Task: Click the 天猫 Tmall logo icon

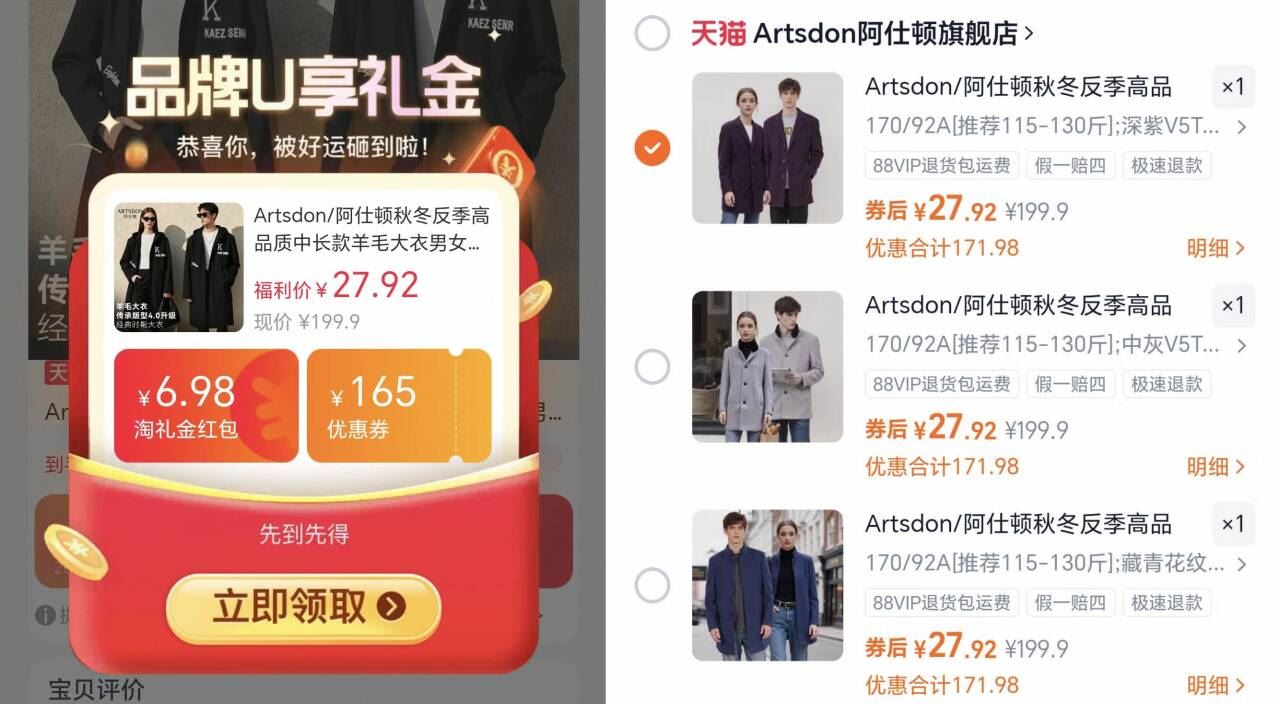Action: pyautogui.click(x=718, y=33)
